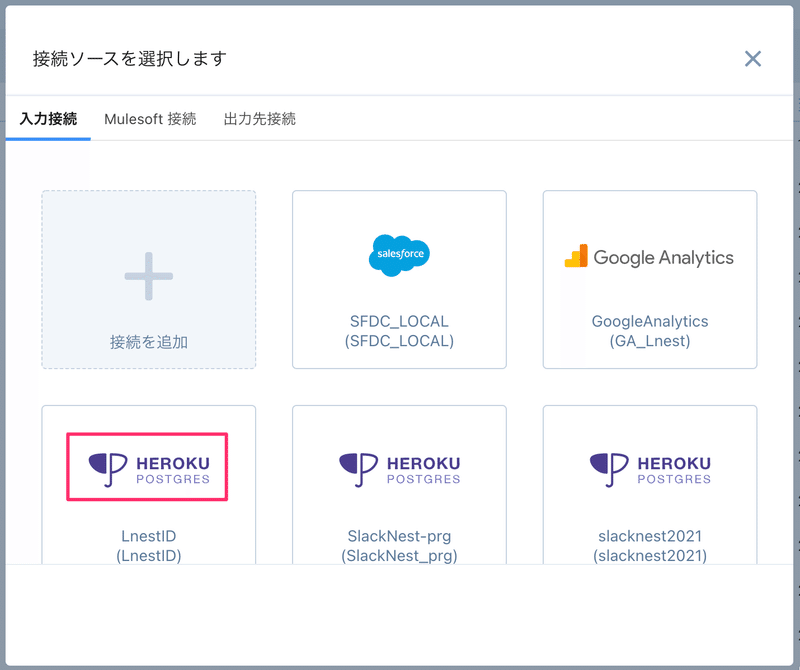Click the Heroku Postgres logo for slacknest2021

650,469
